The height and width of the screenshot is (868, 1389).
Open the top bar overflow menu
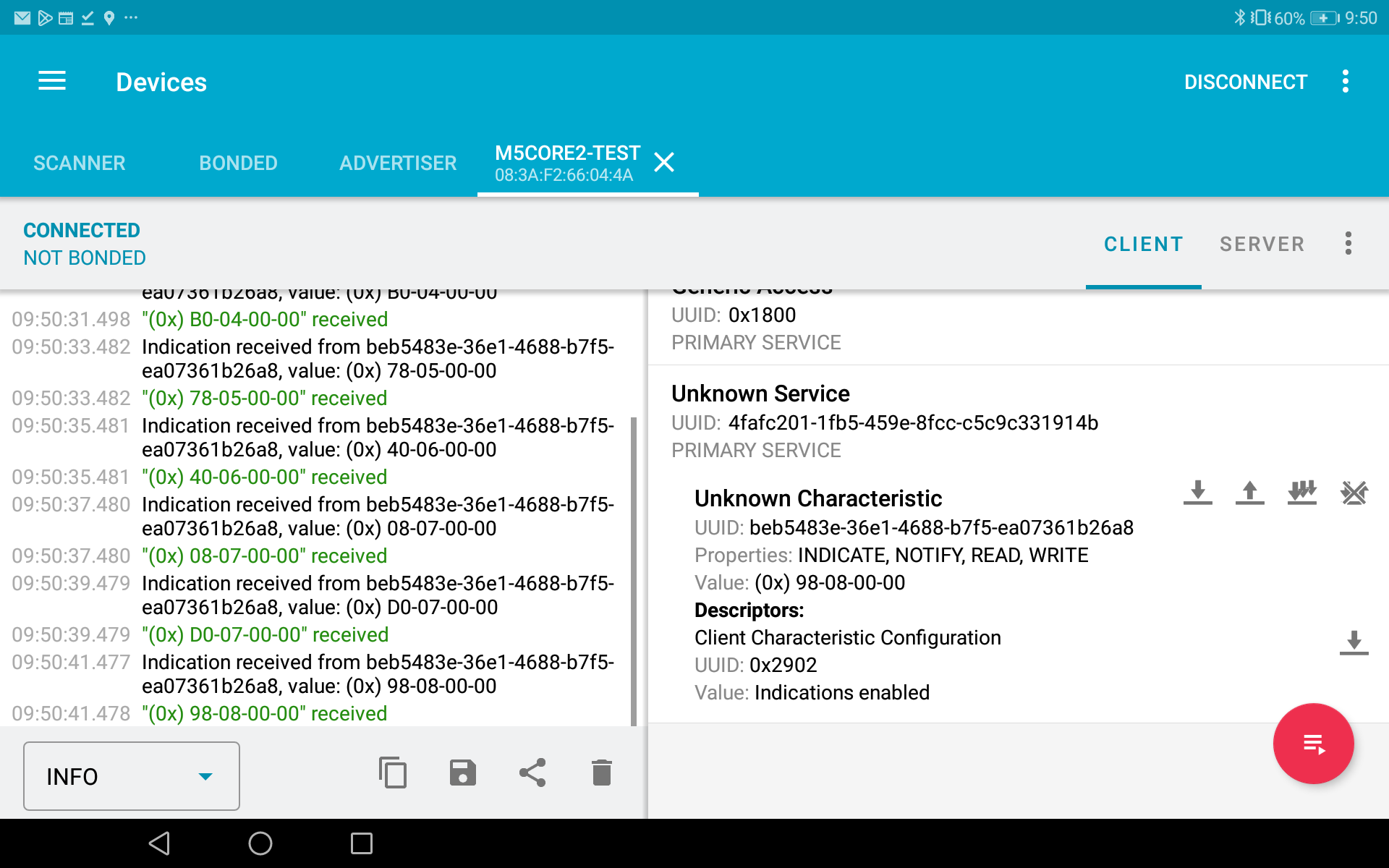(x=1345, y=81)
